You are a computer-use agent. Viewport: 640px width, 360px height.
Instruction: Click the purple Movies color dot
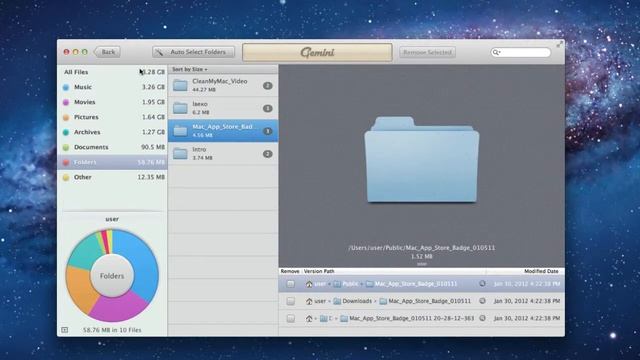click(x=66, y=102)
